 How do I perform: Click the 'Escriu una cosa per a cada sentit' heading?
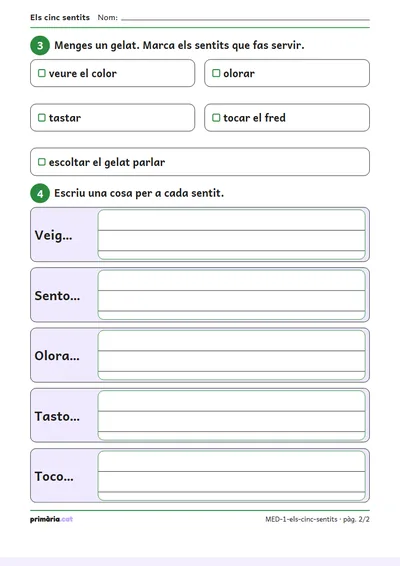139,193
